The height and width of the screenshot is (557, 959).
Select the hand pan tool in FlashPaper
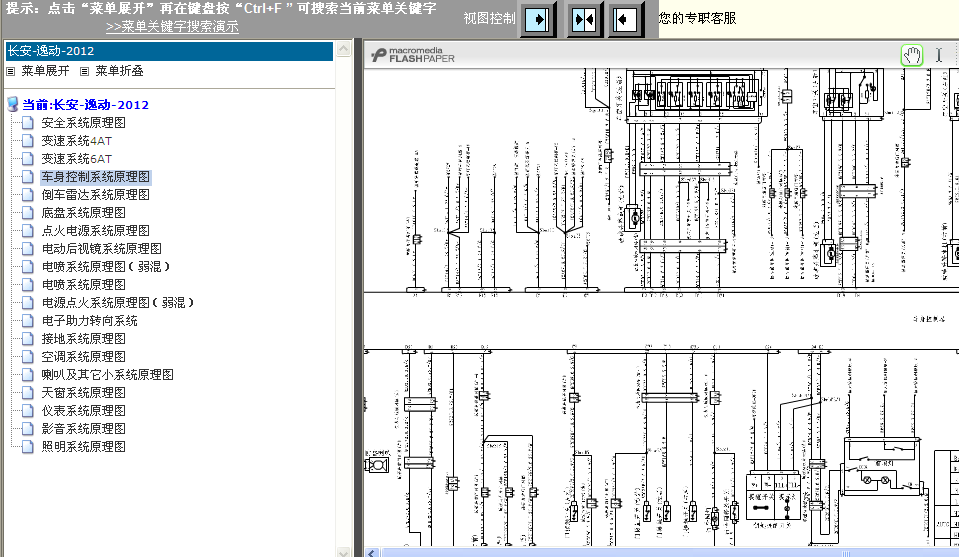[x=911, y=55]
